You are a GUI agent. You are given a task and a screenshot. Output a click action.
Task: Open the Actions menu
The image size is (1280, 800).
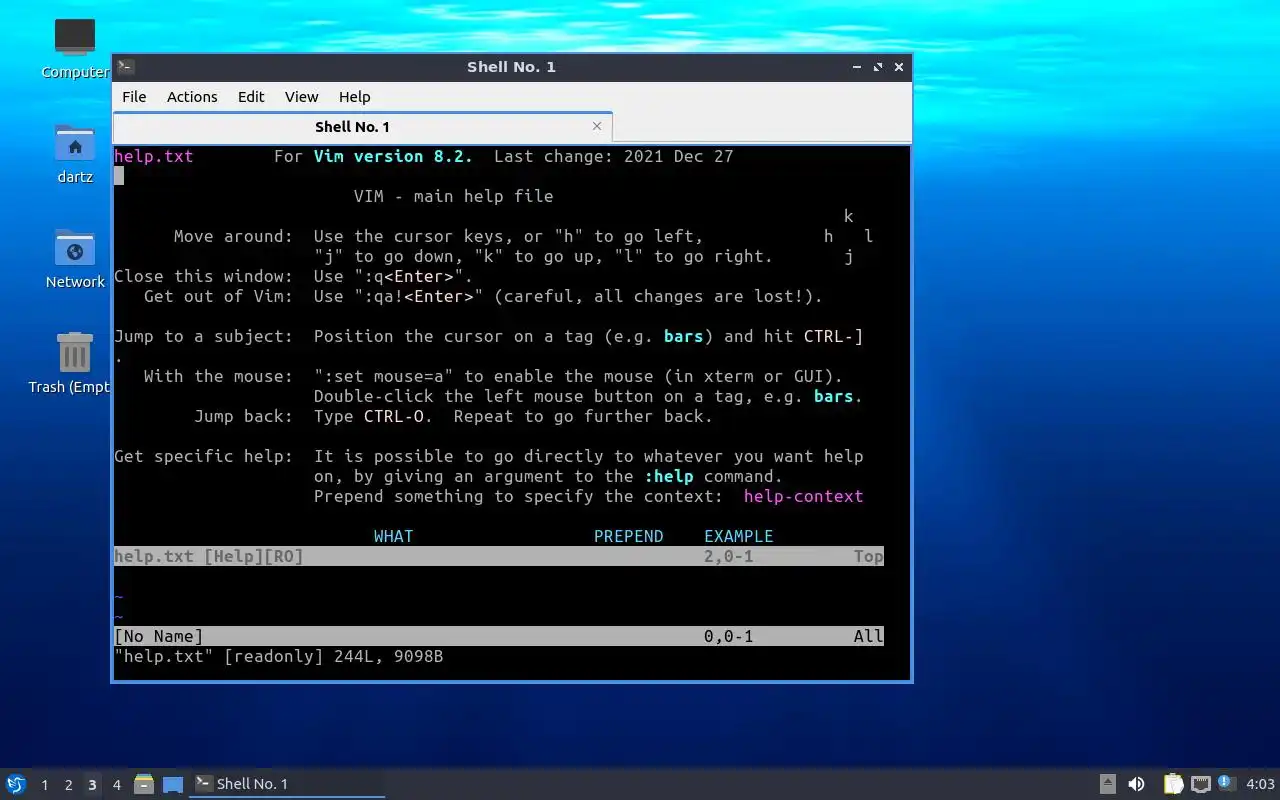point(192,97)
